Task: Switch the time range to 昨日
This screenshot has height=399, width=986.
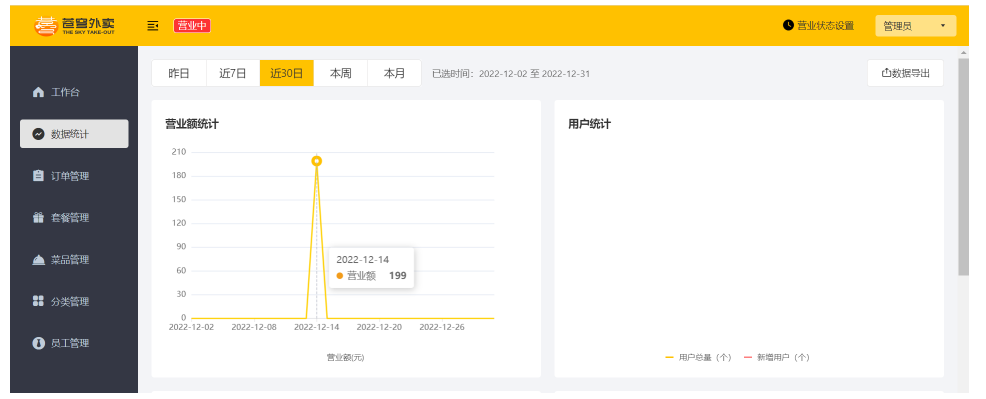Action: pyautogui.click(x=179, y=74)
